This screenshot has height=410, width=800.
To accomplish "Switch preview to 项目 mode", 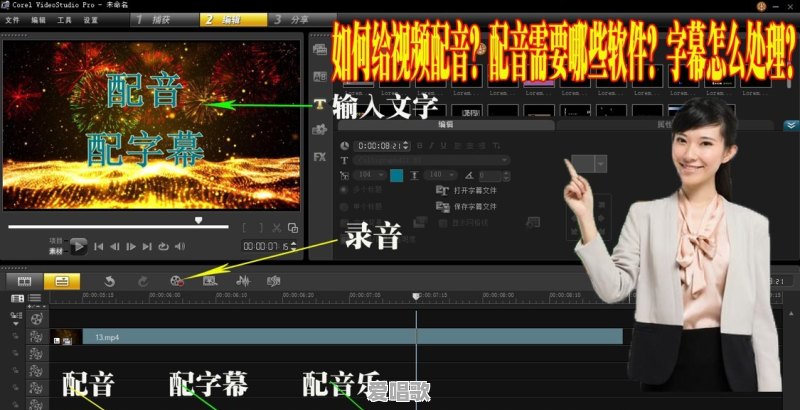I will 56,241.
